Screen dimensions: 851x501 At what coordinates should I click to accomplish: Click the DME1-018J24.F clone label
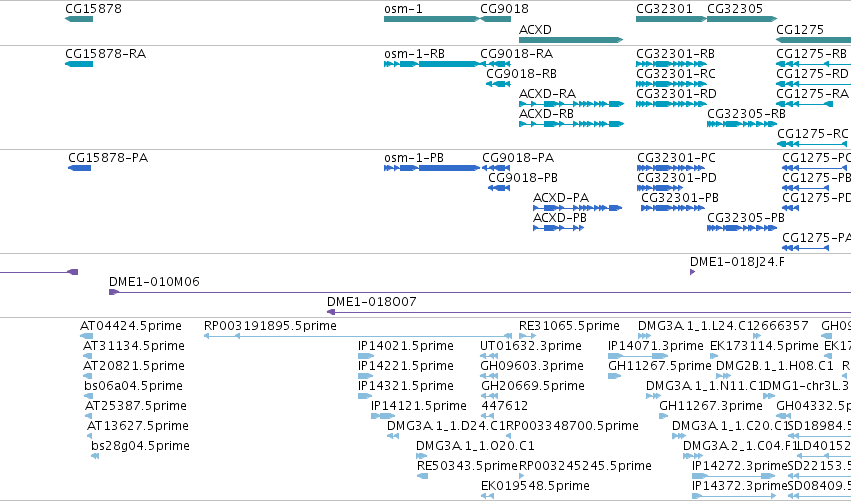pos(737,262)
